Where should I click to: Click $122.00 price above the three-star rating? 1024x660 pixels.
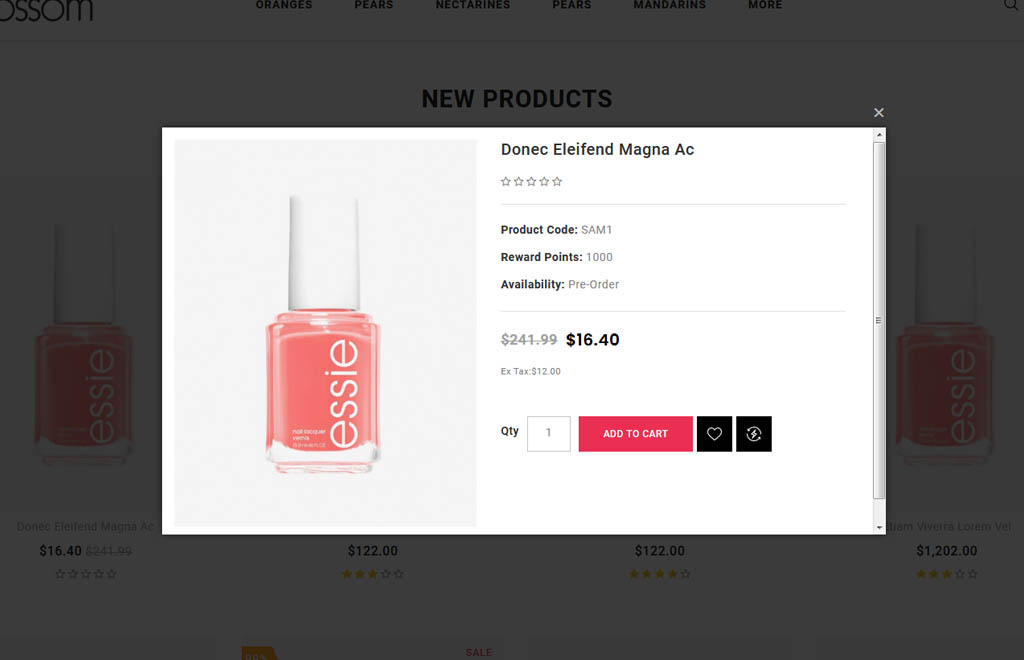[372, 551]
